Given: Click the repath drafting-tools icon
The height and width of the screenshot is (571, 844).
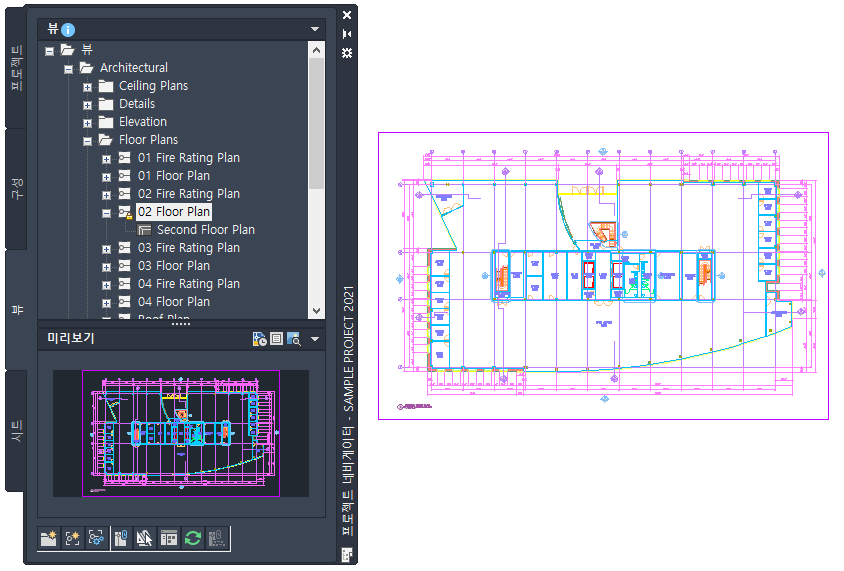Looking at the screenshot, I should (144, 538).
